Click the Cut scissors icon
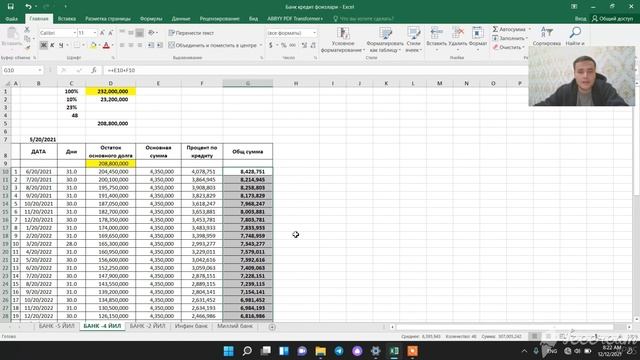The height and width of the screenshot is (360, 640). (27, 30)
